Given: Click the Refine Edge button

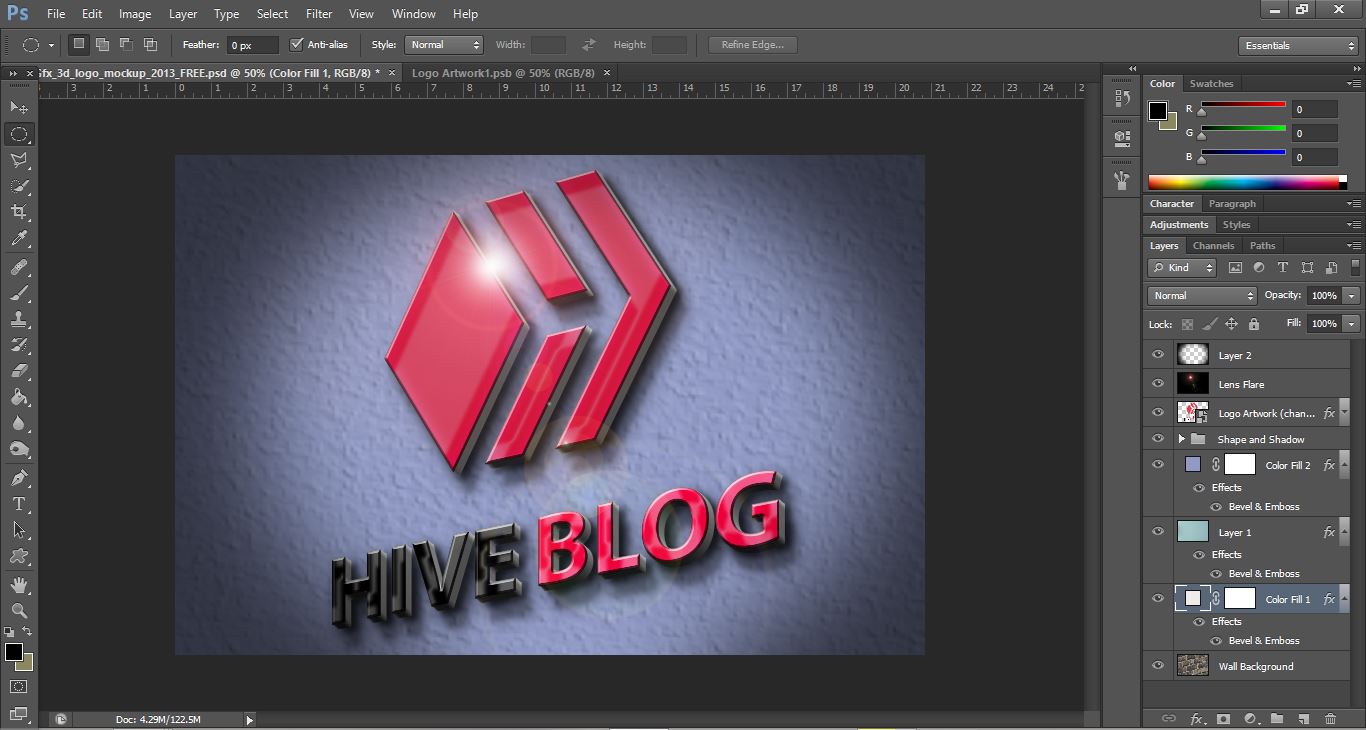Looking at the screenshot, I should click(753, 45).
